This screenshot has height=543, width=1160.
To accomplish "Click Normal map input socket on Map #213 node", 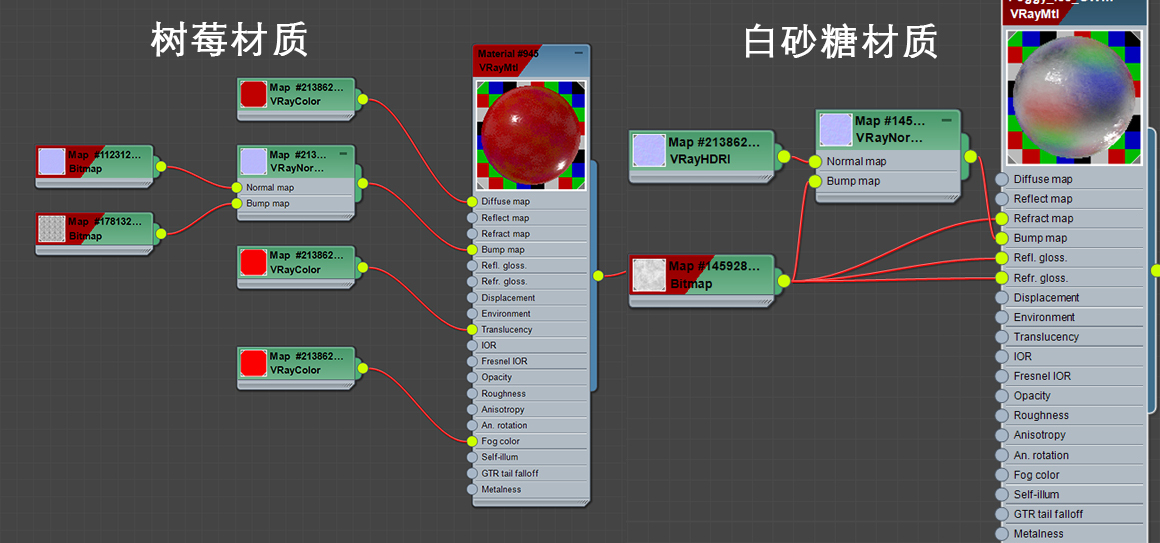I will (x=237, y=187).
